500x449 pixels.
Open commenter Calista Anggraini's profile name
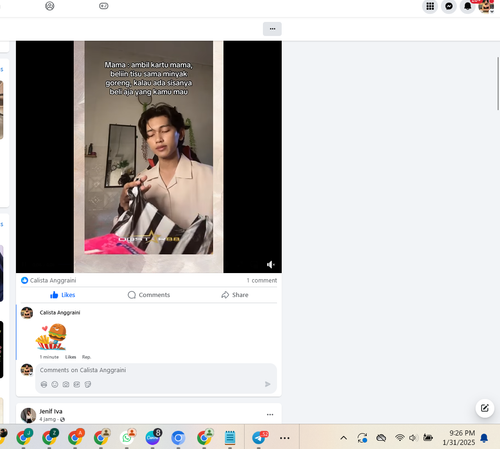click(x=60, y=312)
